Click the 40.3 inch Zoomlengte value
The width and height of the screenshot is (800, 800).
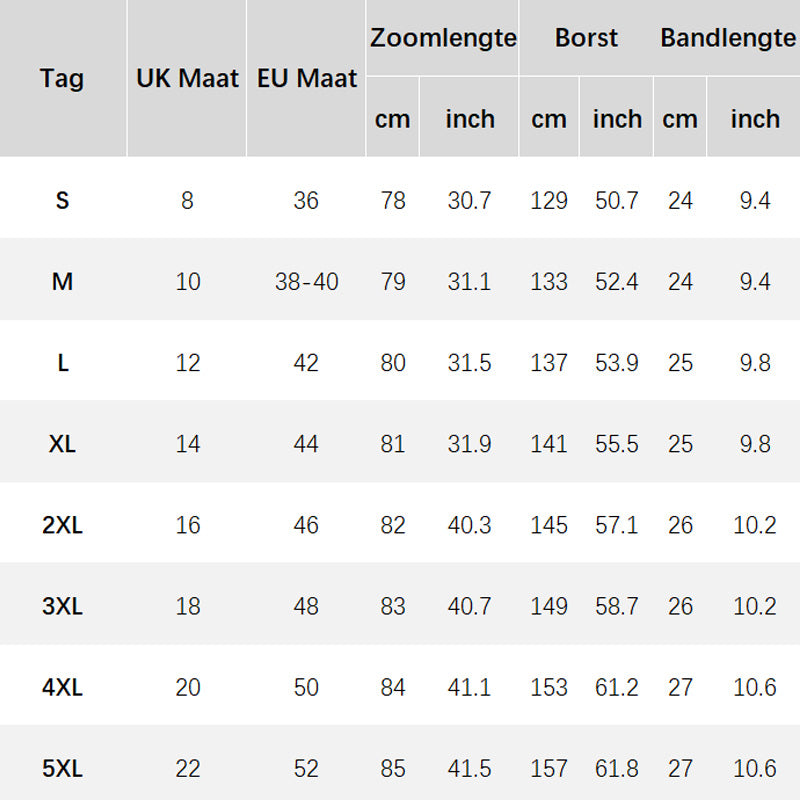click(469, 525)
